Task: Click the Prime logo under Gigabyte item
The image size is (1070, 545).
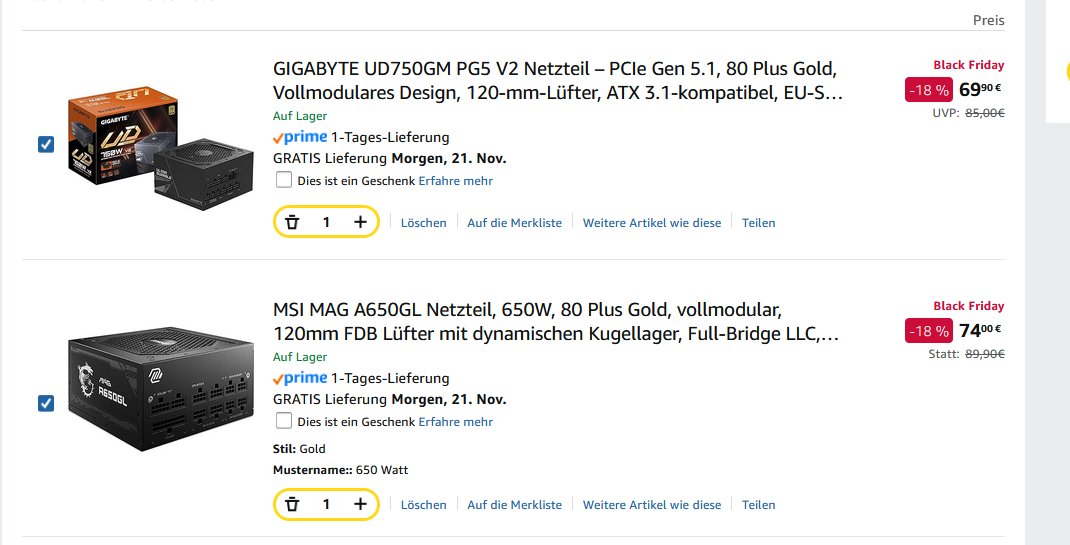Action: 300,137
